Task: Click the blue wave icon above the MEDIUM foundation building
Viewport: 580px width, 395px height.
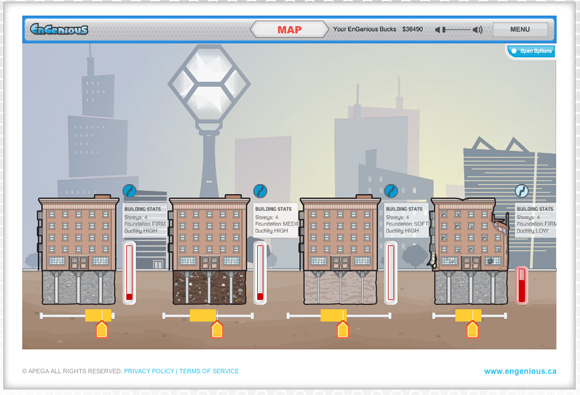Action: (x=260, y=191)
